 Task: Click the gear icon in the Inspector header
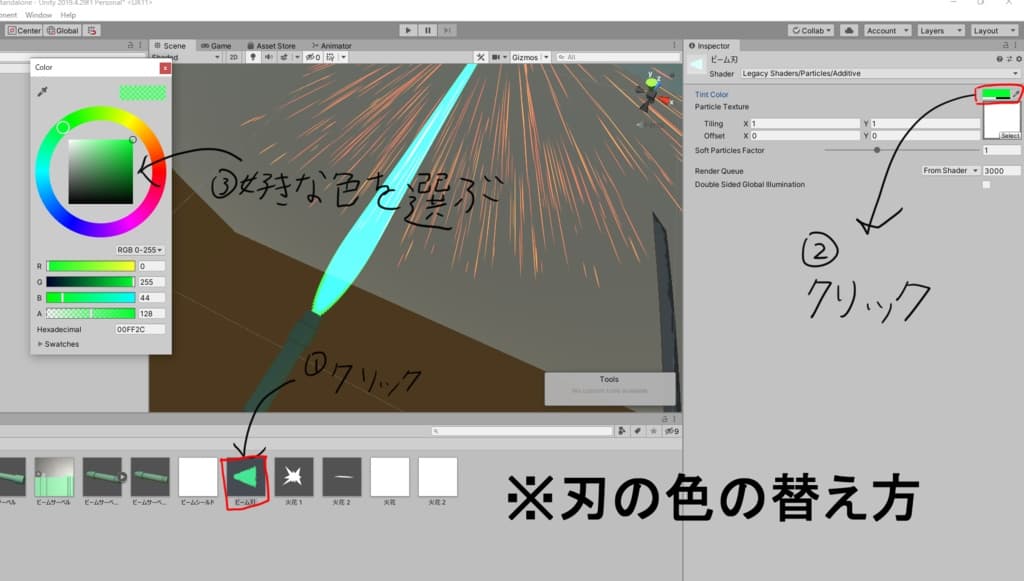(x=1018, y=60)
